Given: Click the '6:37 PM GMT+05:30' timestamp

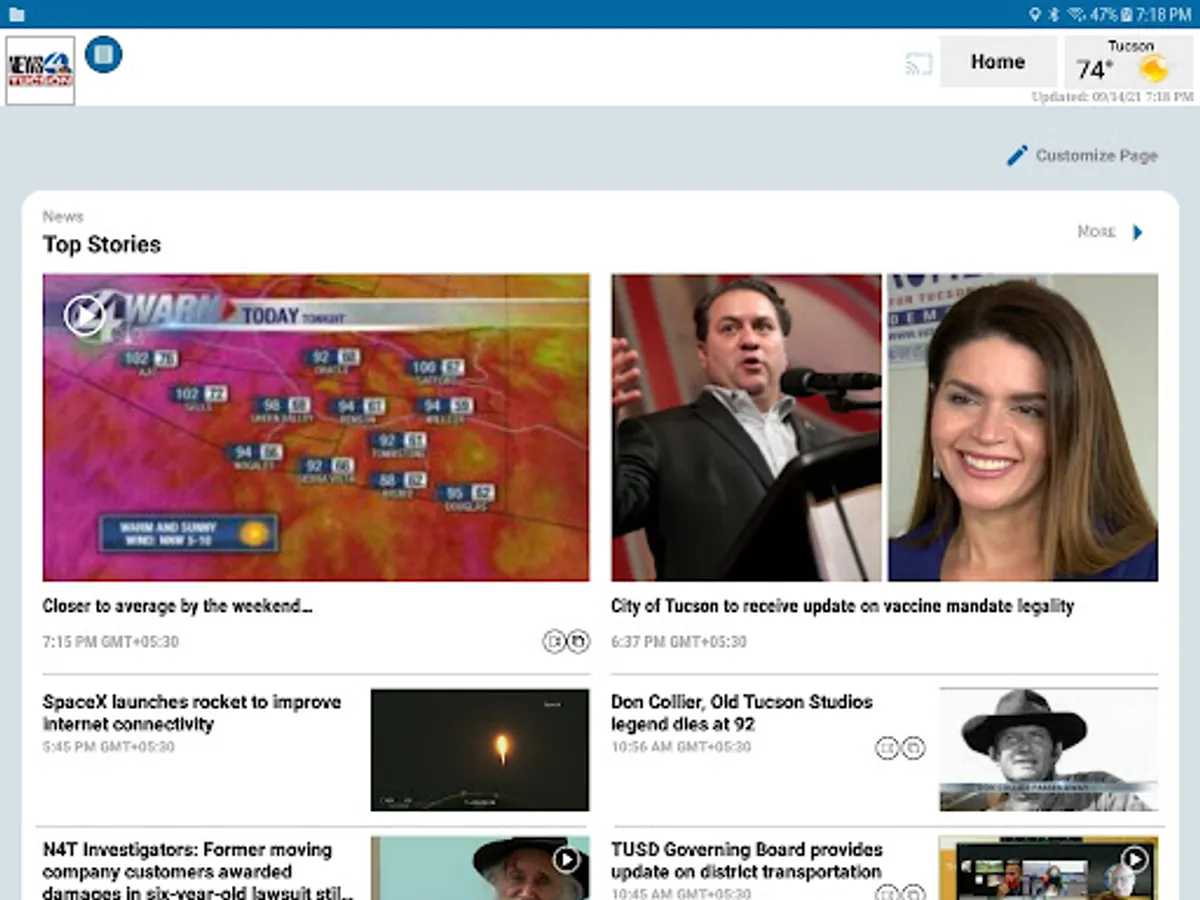Looking at the screenshot, I should coord(679,642).
